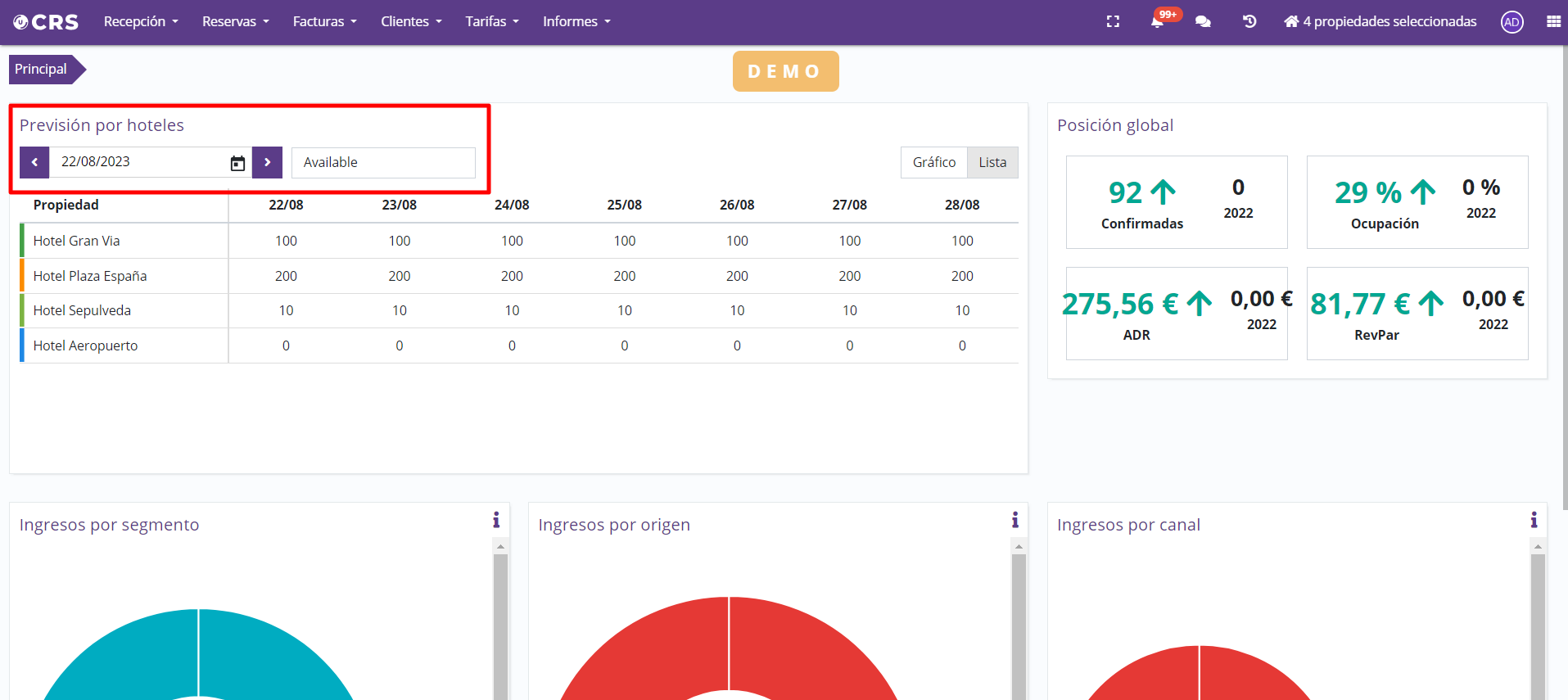Click the fullscreen expand icon
This screenshot has width=1568, height=700.
[x=1113, y=22]
